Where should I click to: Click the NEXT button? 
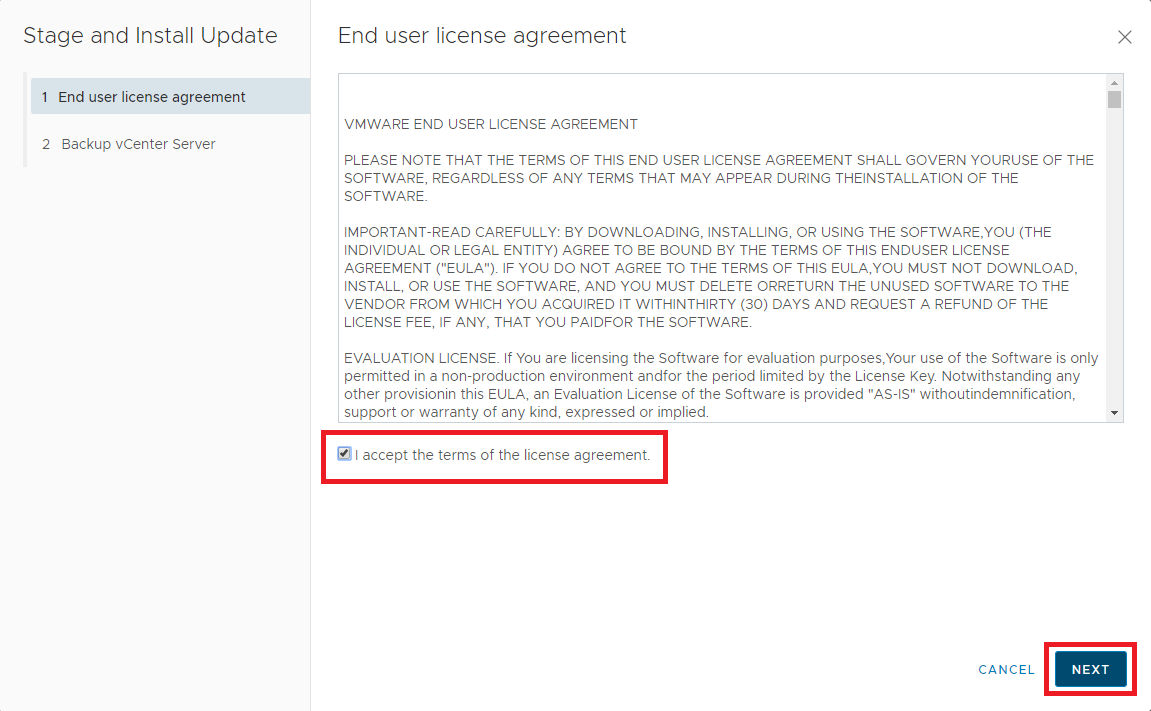[1090, 670]
